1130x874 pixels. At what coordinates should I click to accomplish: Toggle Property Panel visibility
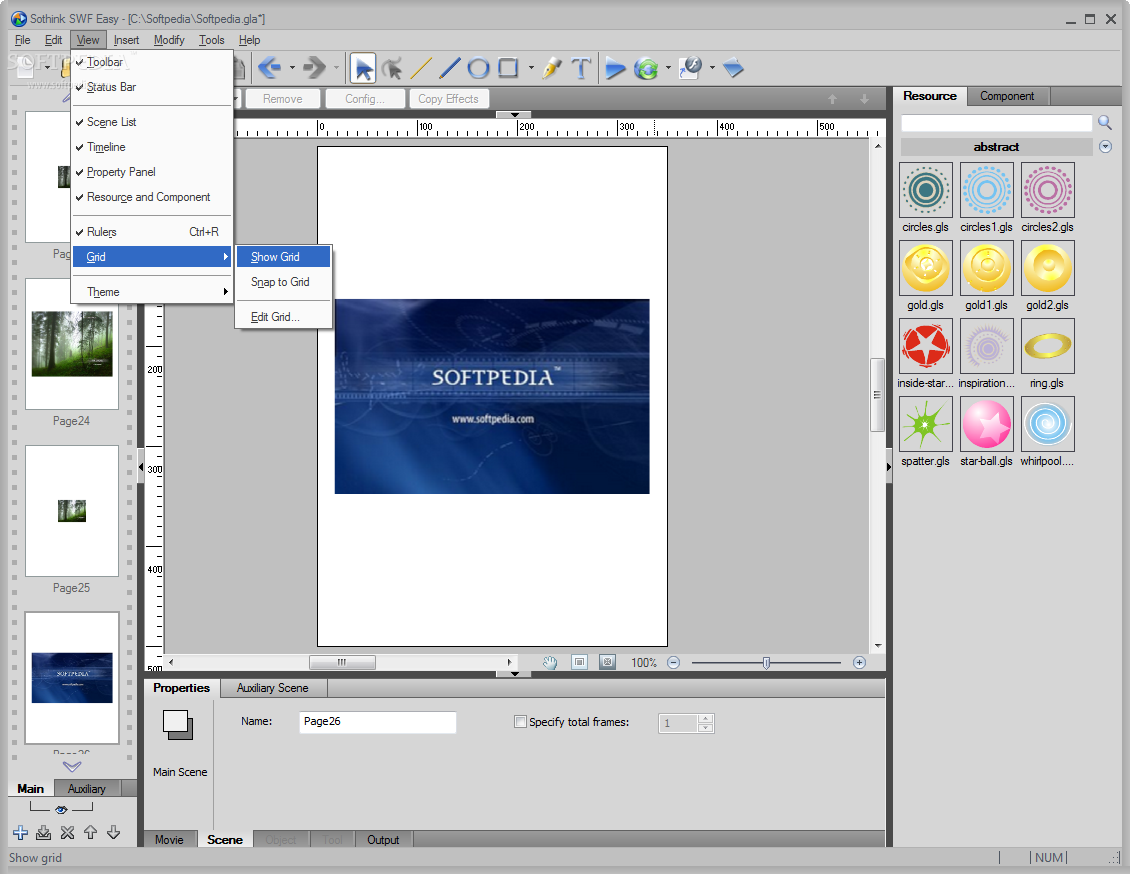pyautogui.click(x=152, y=172)
